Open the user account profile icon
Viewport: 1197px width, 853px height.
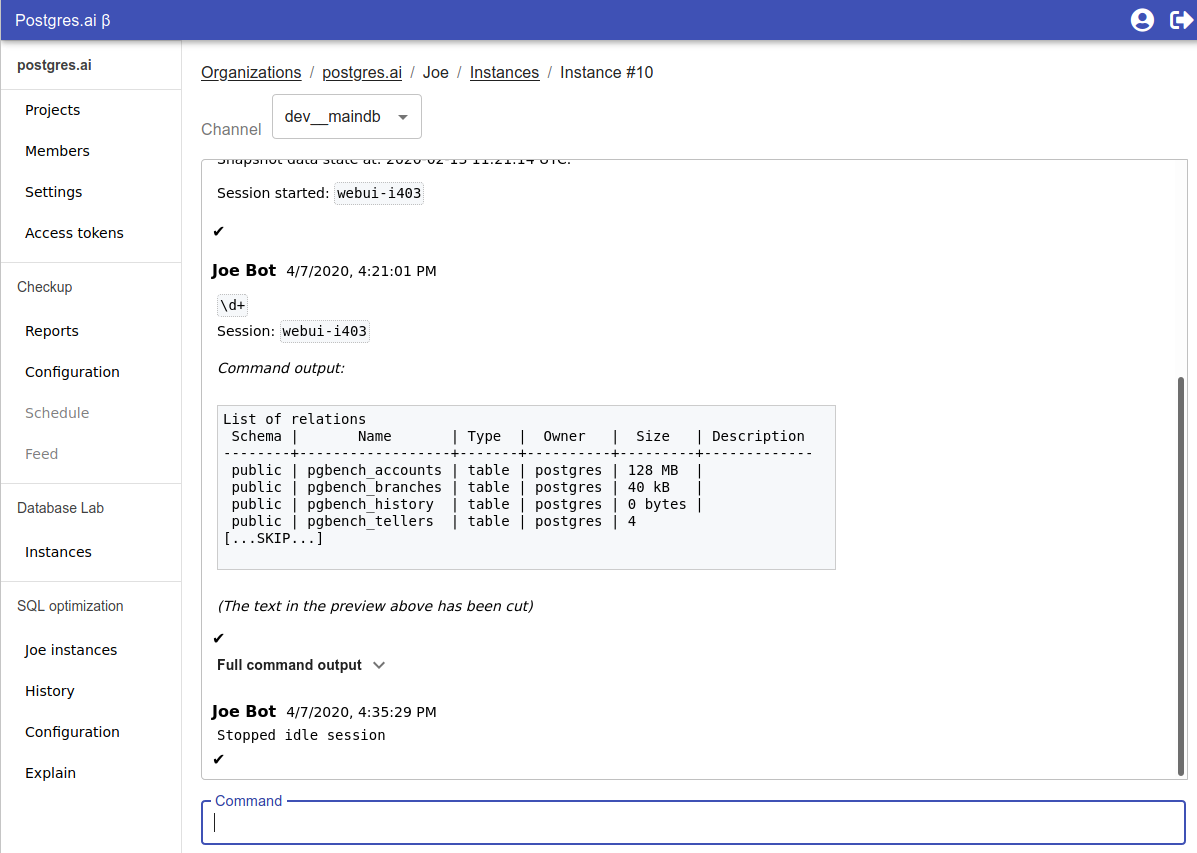click(x=1142, y=20)
